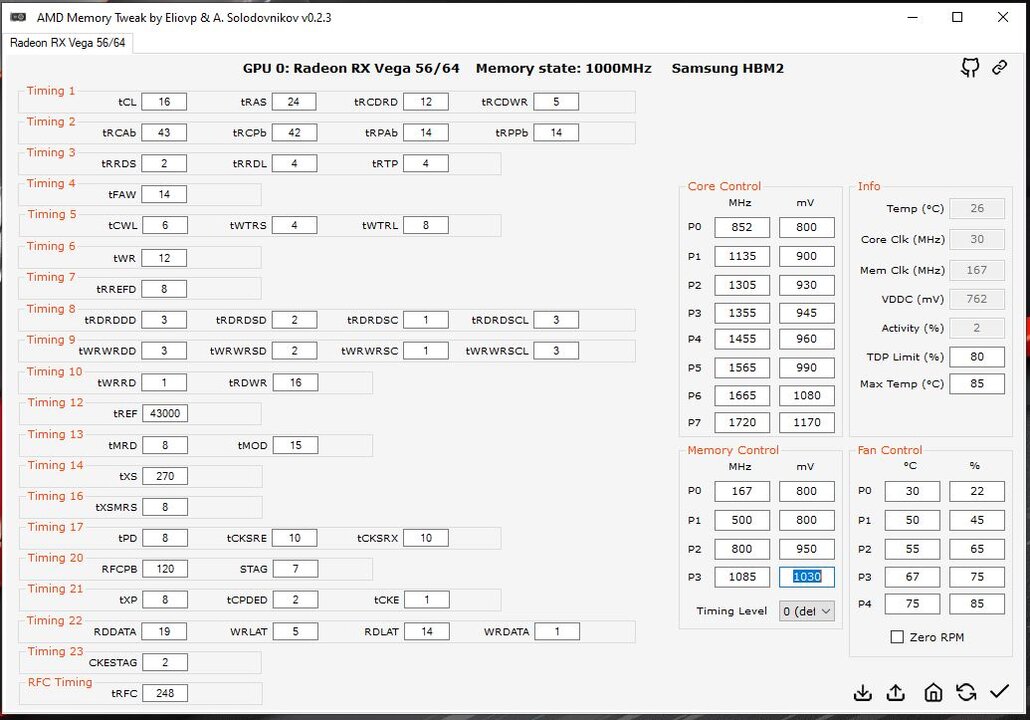The height and width of the screenshot is (720, 1030).
Task: Open the Timing Level dropdown
Action: (x=807, y=611)
